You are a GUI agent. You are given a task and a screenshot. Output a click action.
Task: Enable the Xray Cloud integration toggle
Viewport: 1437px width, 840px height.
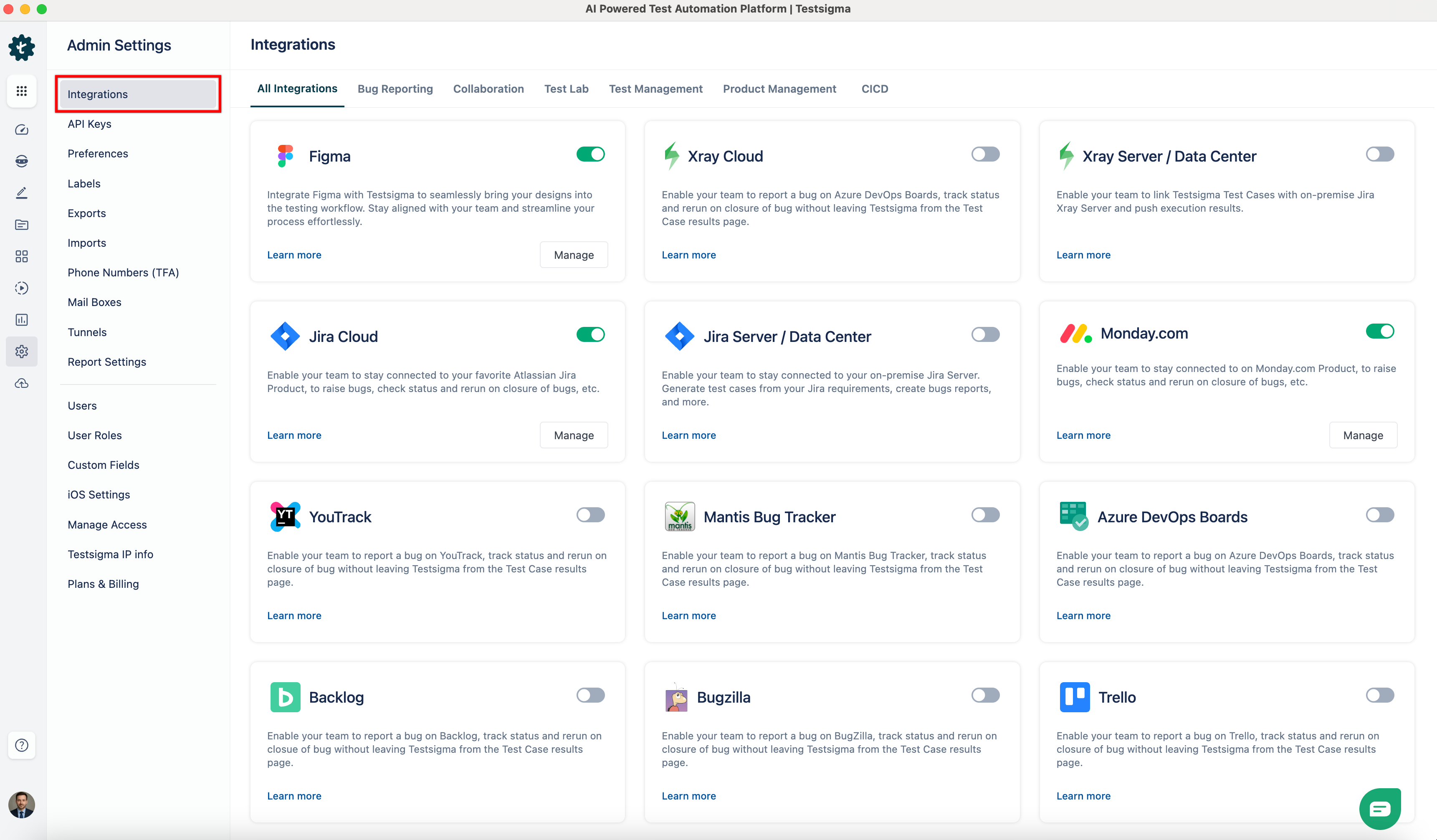(x=985, y=154)
